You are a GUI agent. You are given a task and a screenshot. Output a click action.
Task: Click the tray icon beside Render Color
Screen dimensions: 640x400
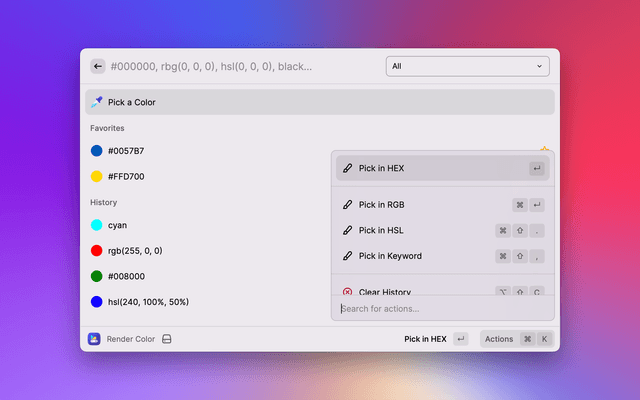(x=167, y=339)
